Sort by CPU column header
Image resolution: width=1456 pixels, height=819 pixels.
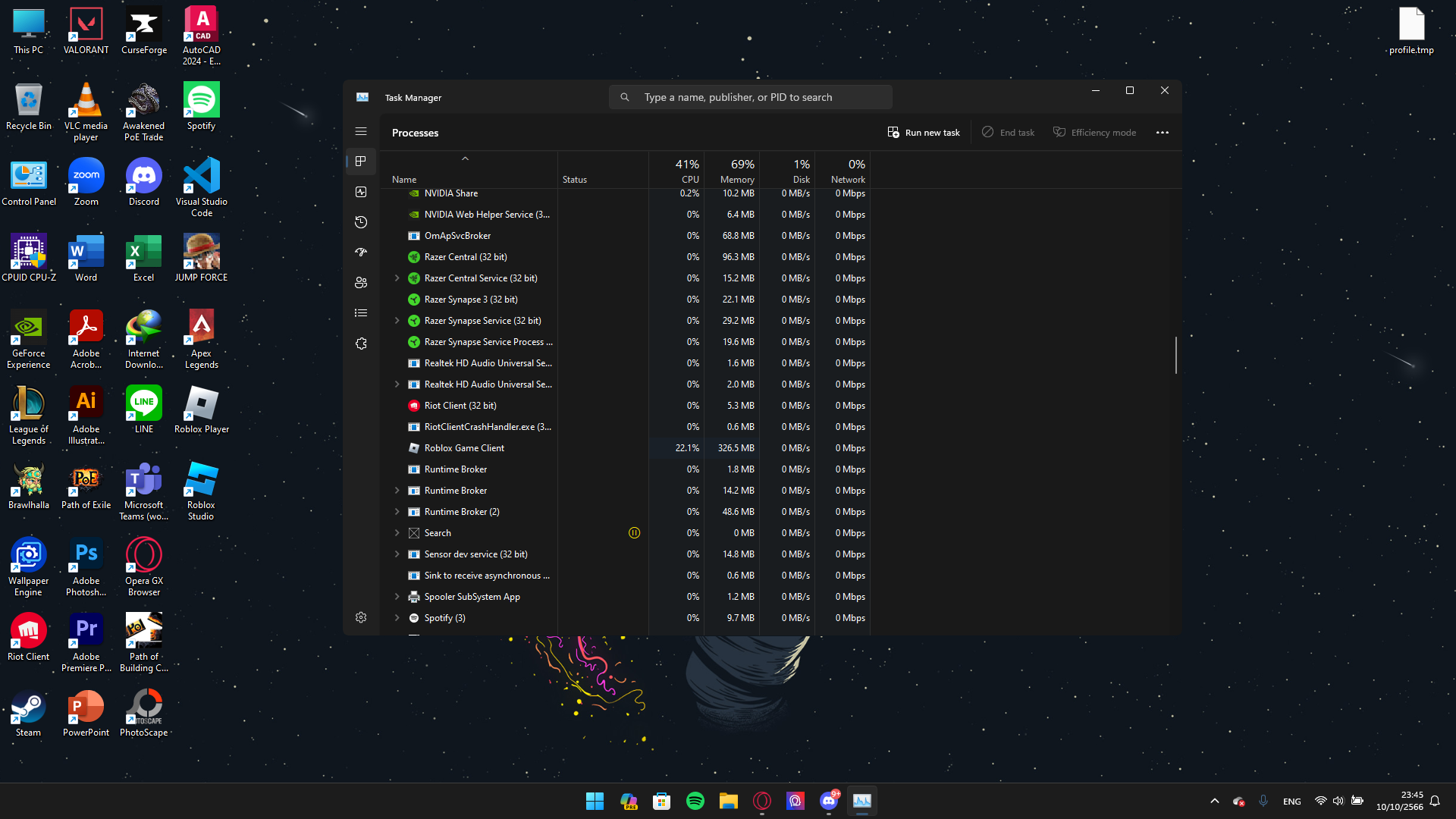676,171
